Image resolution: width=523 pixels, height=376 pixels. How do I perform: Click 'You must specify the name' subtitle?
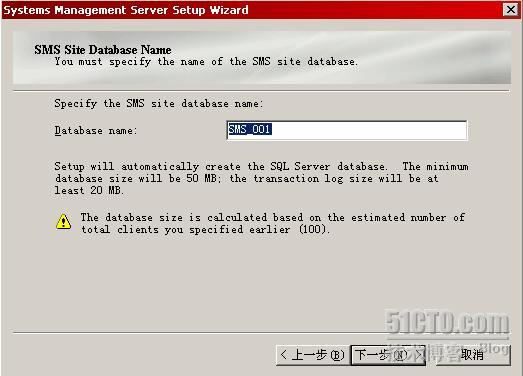pos(206,62)
